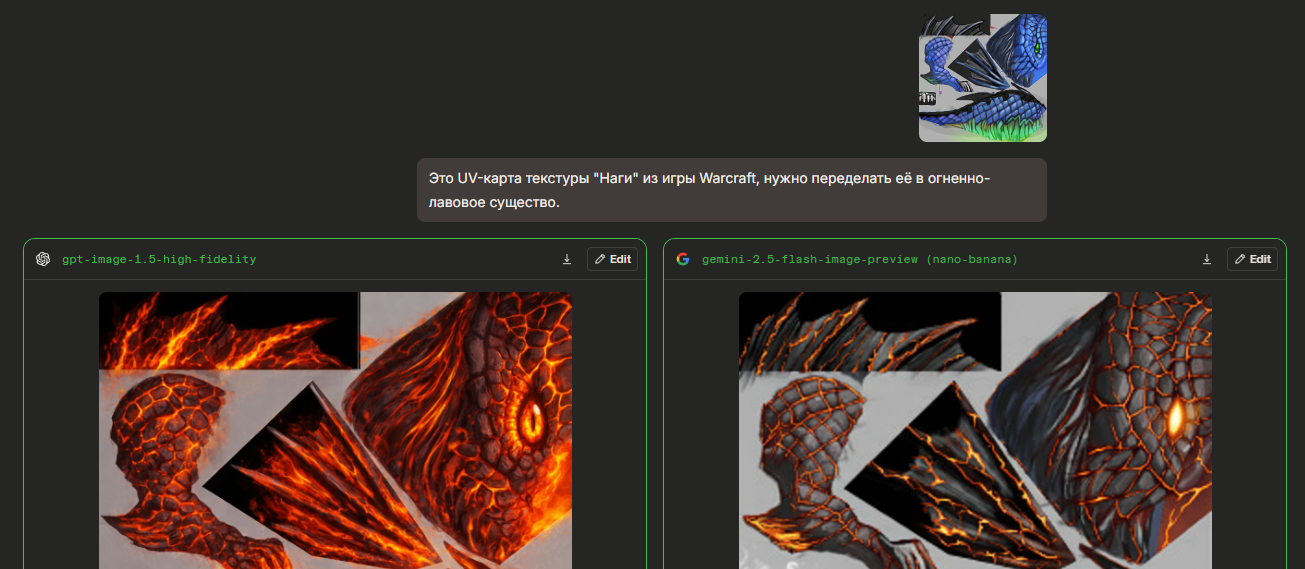The height and width of the screenshot is (569, 1305).
Task: Click the Google logo icon on right card
Action: tap(683, 259)
